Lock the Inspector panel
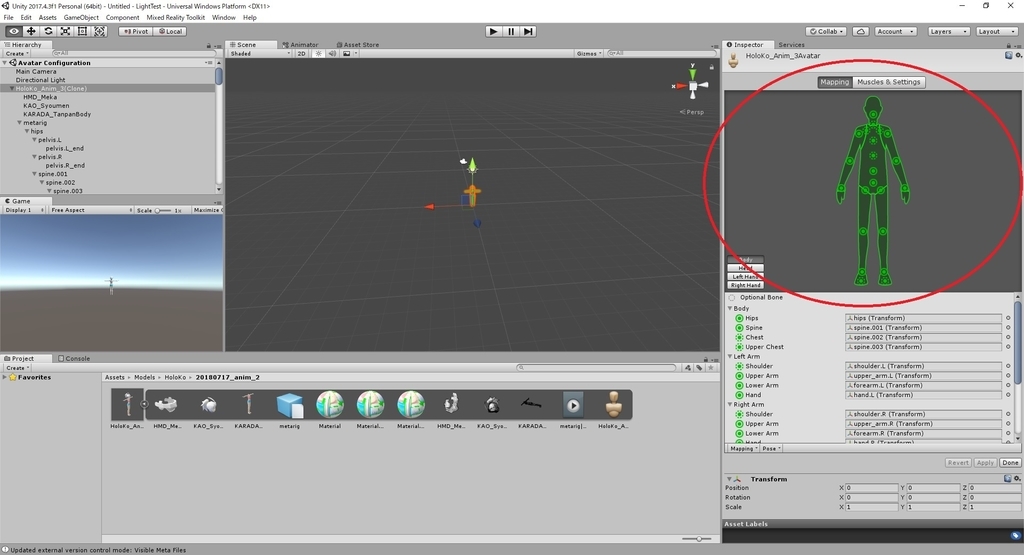Screen dimensions: 1024x555 (x=1008, y=45)
